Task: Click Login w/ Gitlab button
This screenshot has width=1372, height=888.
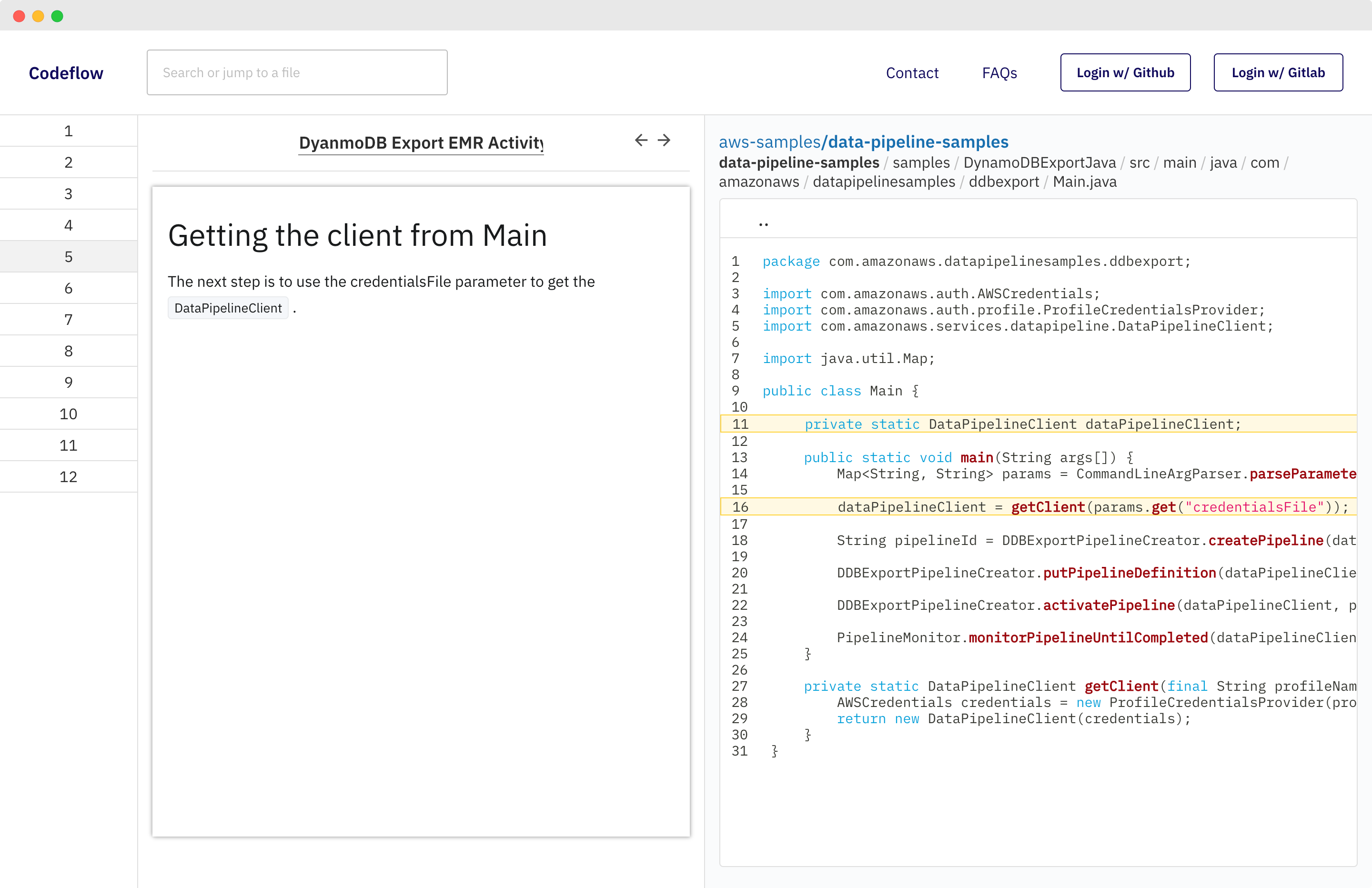Action: 1278,73
